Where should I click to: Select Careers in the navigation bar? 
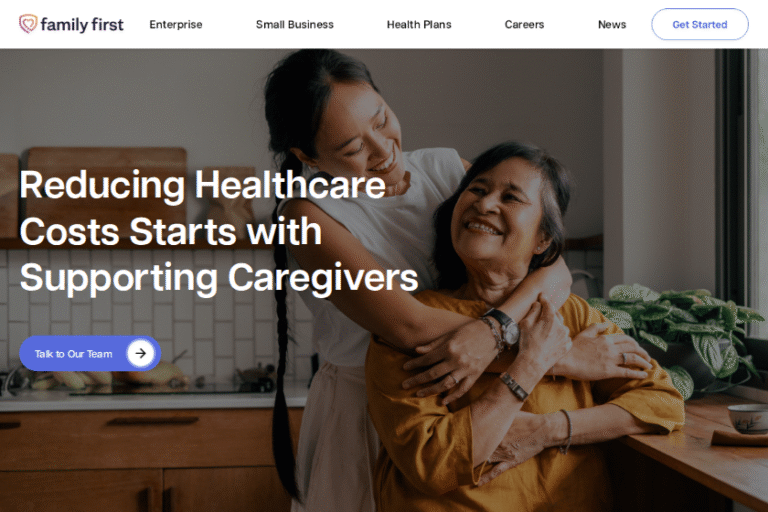(524, 24)
